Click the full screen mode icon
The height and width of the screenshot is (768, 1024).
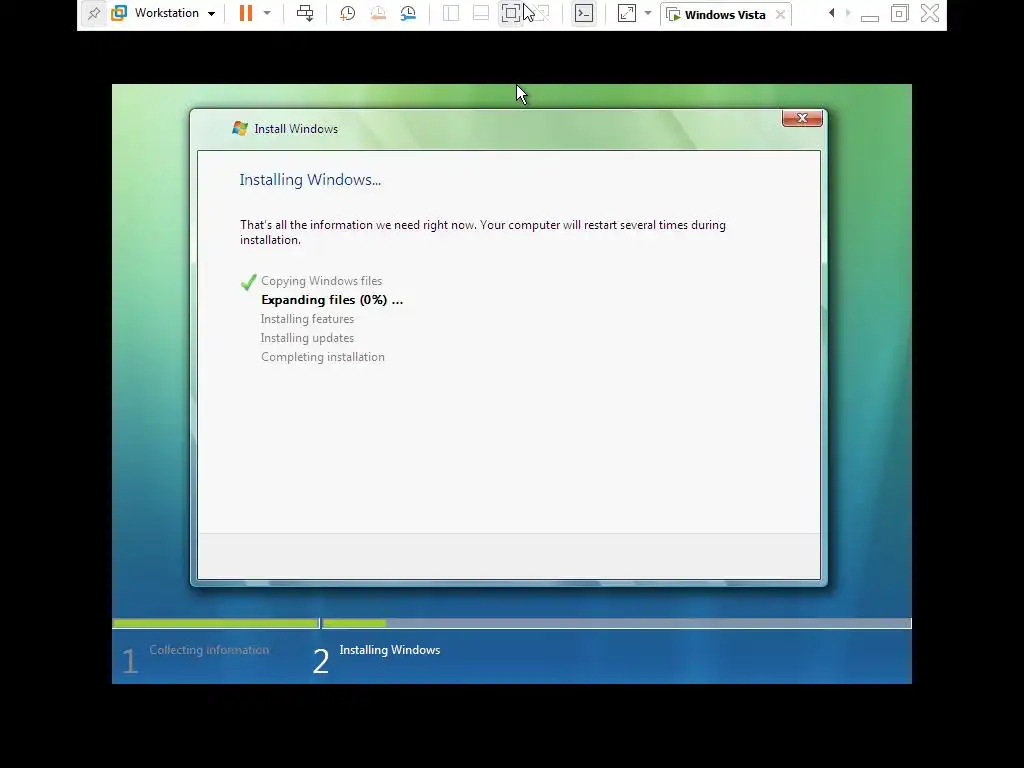[511, 13]
